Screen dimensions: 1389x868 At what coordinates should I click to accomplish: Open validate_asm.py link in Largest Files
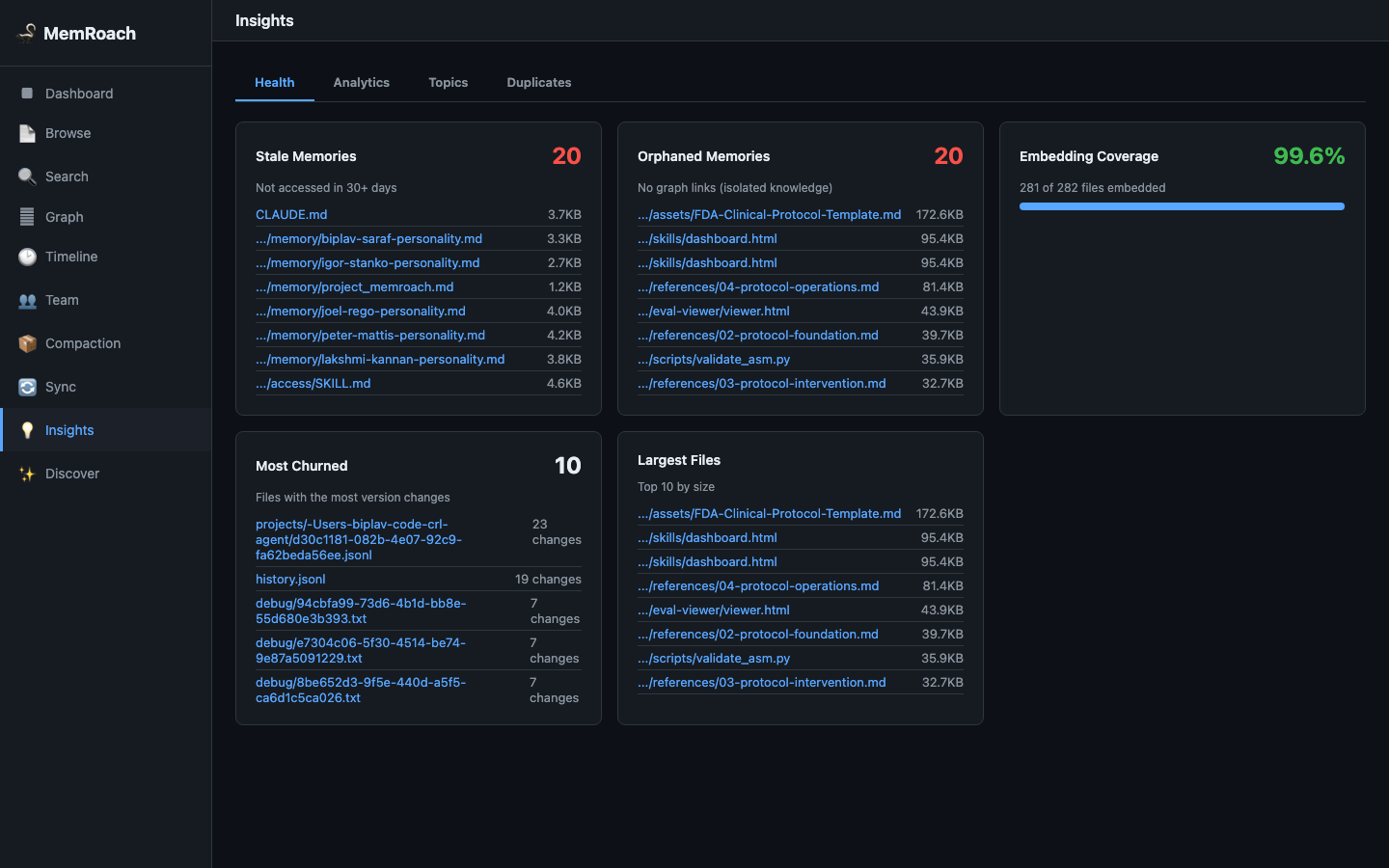[714, 658]
